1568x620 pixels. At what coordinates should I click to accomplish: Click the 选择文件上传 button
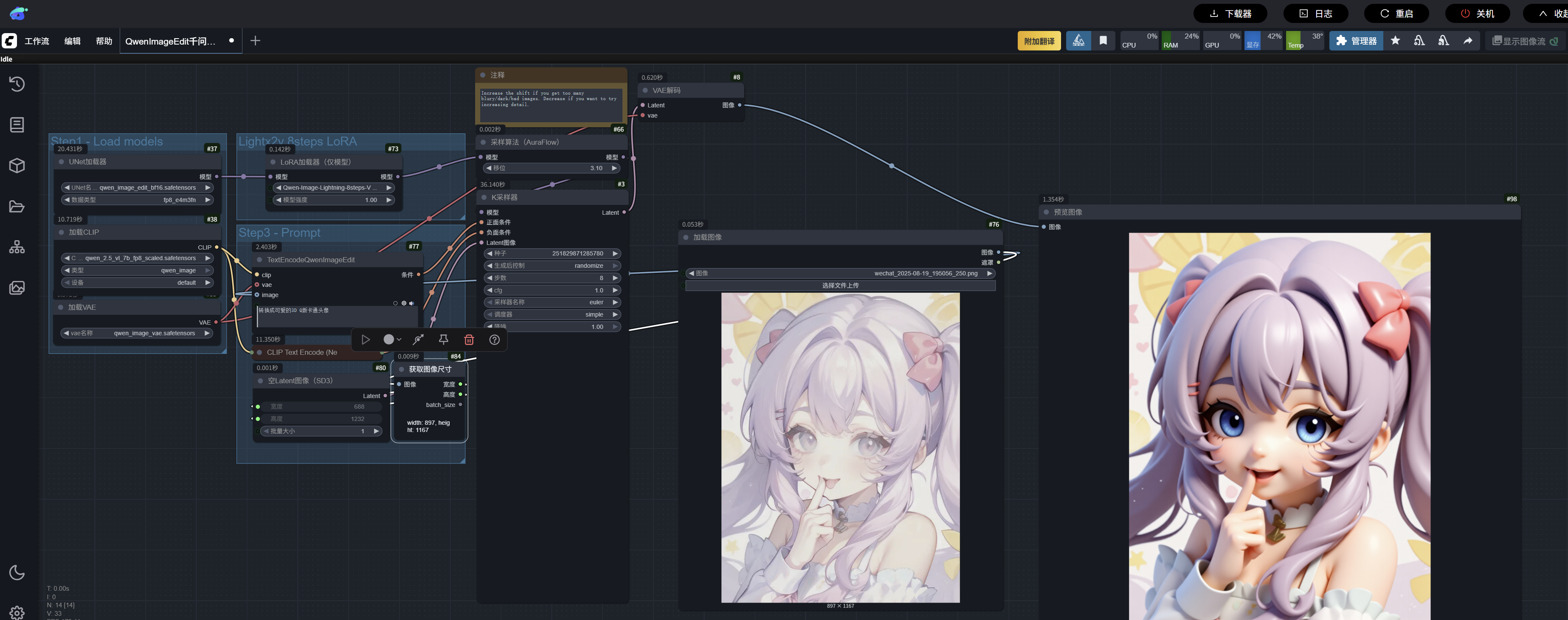coord(840,285)
